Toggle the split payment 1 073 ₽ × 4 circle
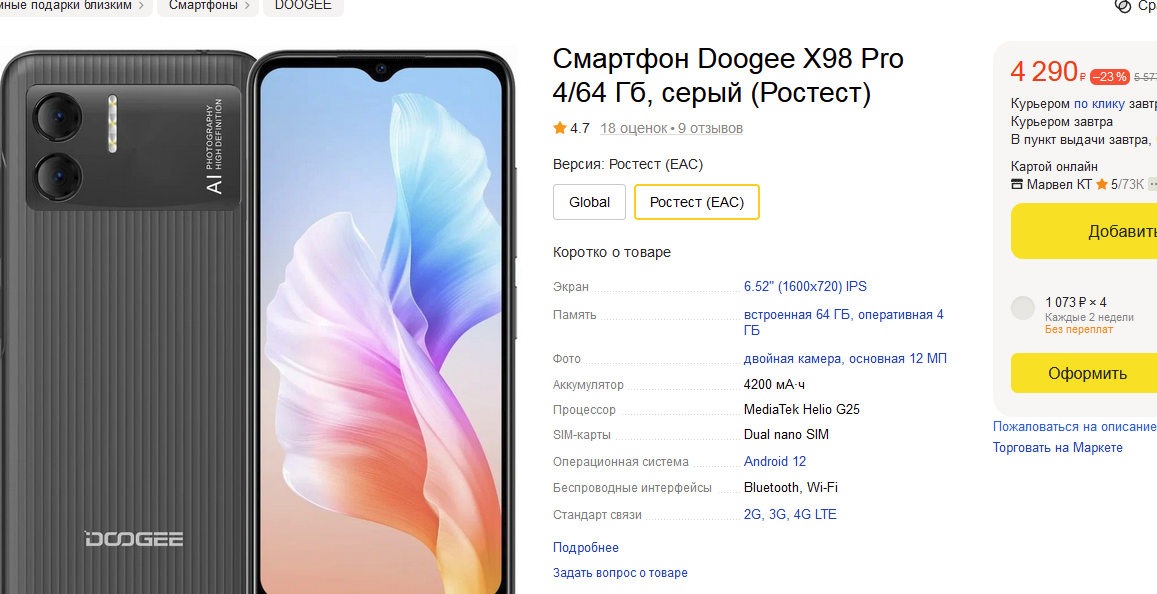 pos(1023,308)
